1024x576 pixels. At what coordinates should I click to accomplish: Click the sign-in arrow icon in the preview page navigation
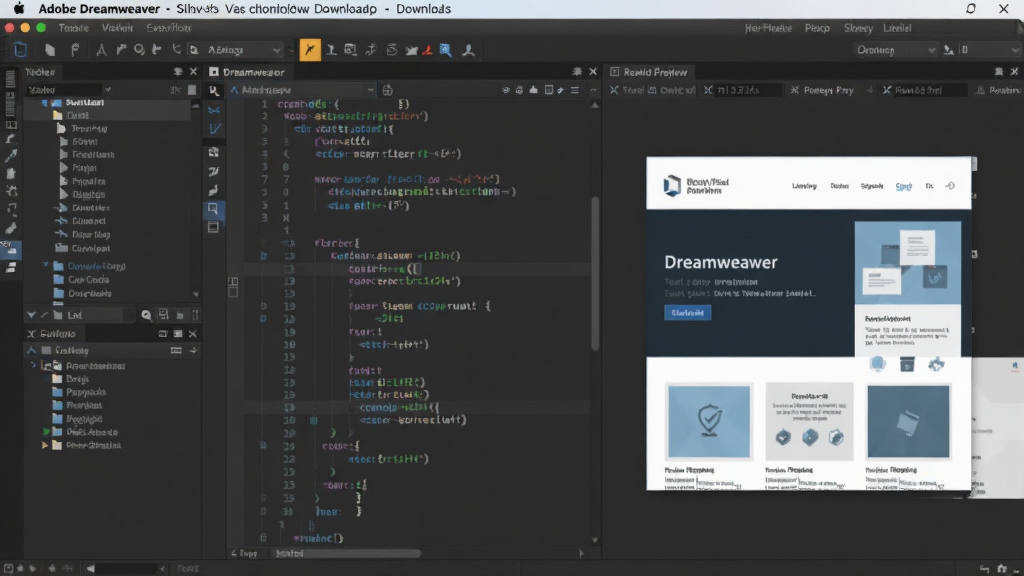pyautogui.click(x=950, y=186)
